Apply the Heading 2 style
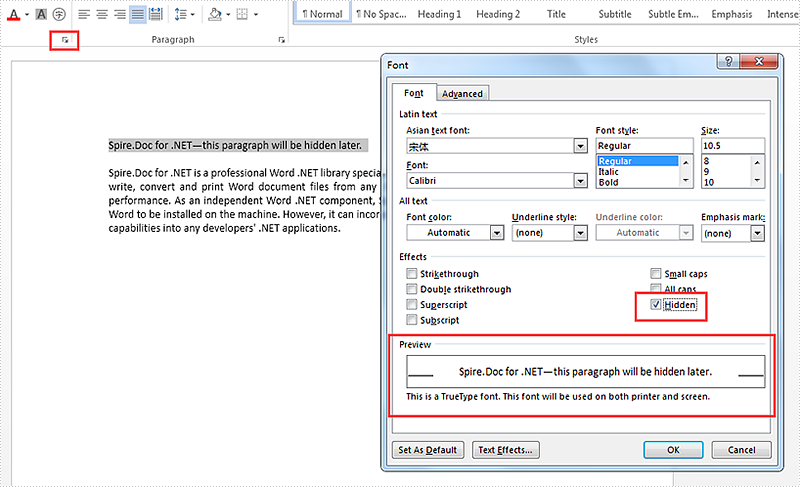 [498, 14]
